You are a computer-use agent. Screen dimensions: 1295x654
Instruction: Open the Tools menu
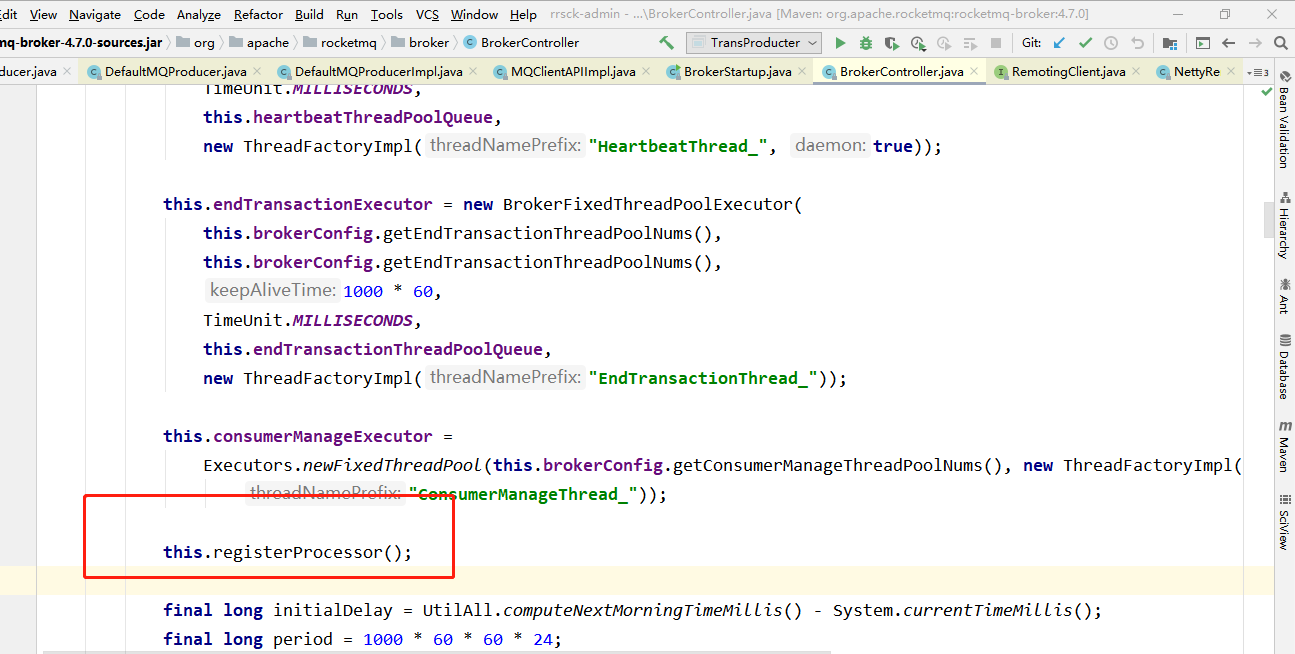(x=387, y=14)
